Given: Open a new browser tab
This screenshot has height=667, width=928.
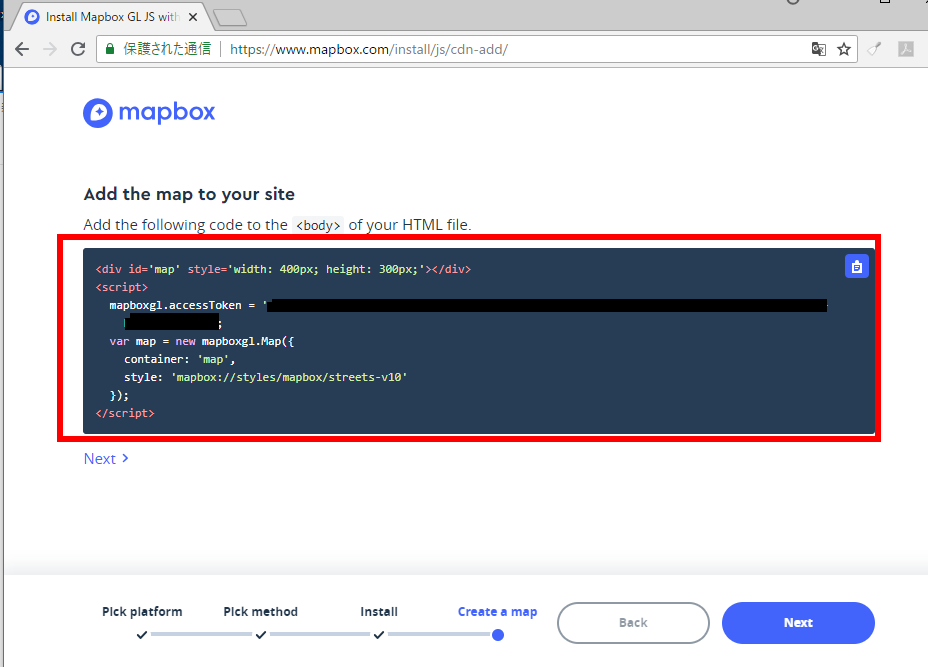Looking at the screenshot, I should [x=230, y=18].
